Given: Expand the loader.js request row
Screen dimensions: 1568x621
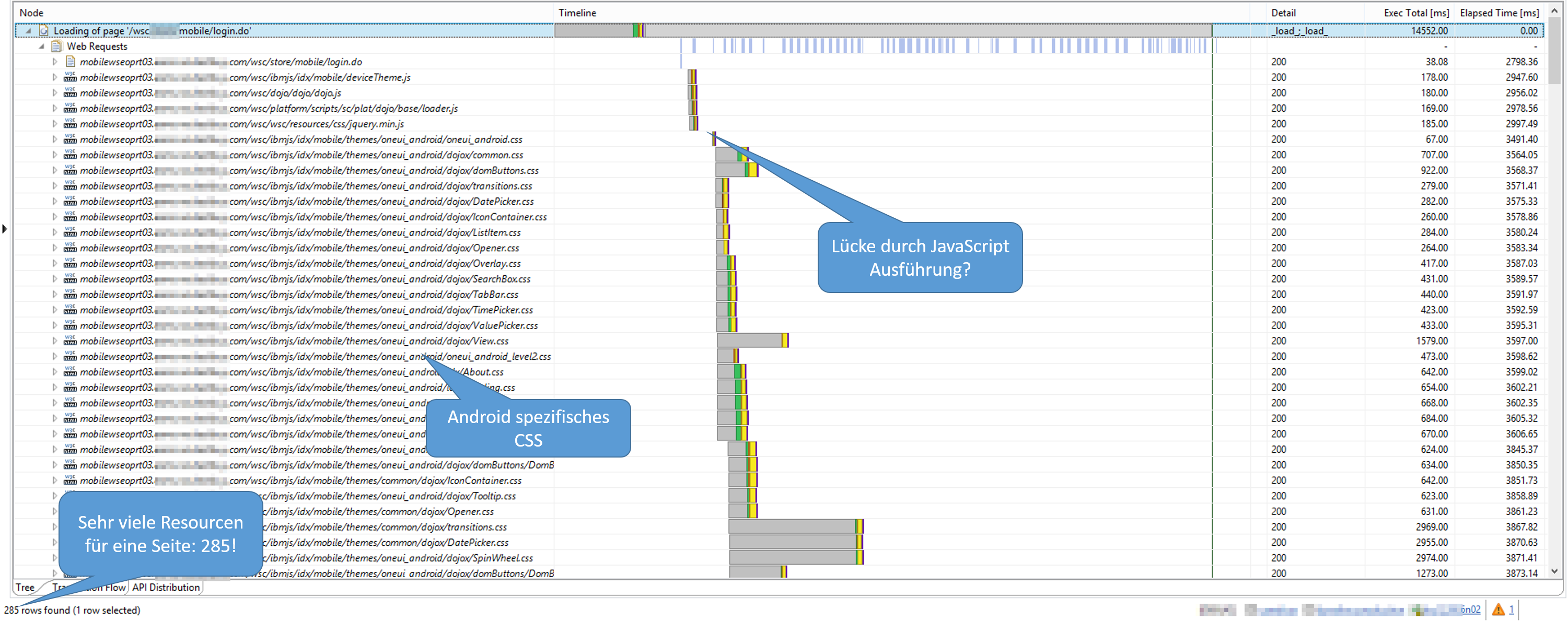Looking at the screenshot, I should (x=55, y=108).
